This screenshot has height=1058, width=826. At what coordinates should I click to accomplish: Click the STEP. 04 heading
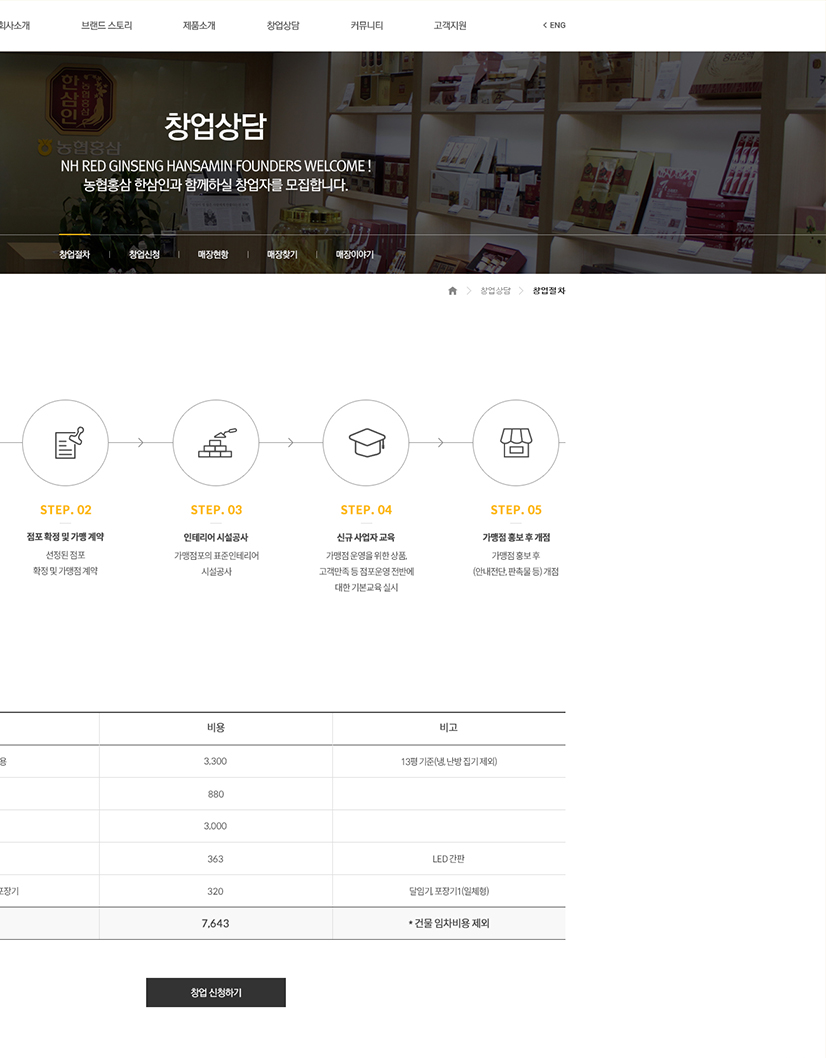366,510
